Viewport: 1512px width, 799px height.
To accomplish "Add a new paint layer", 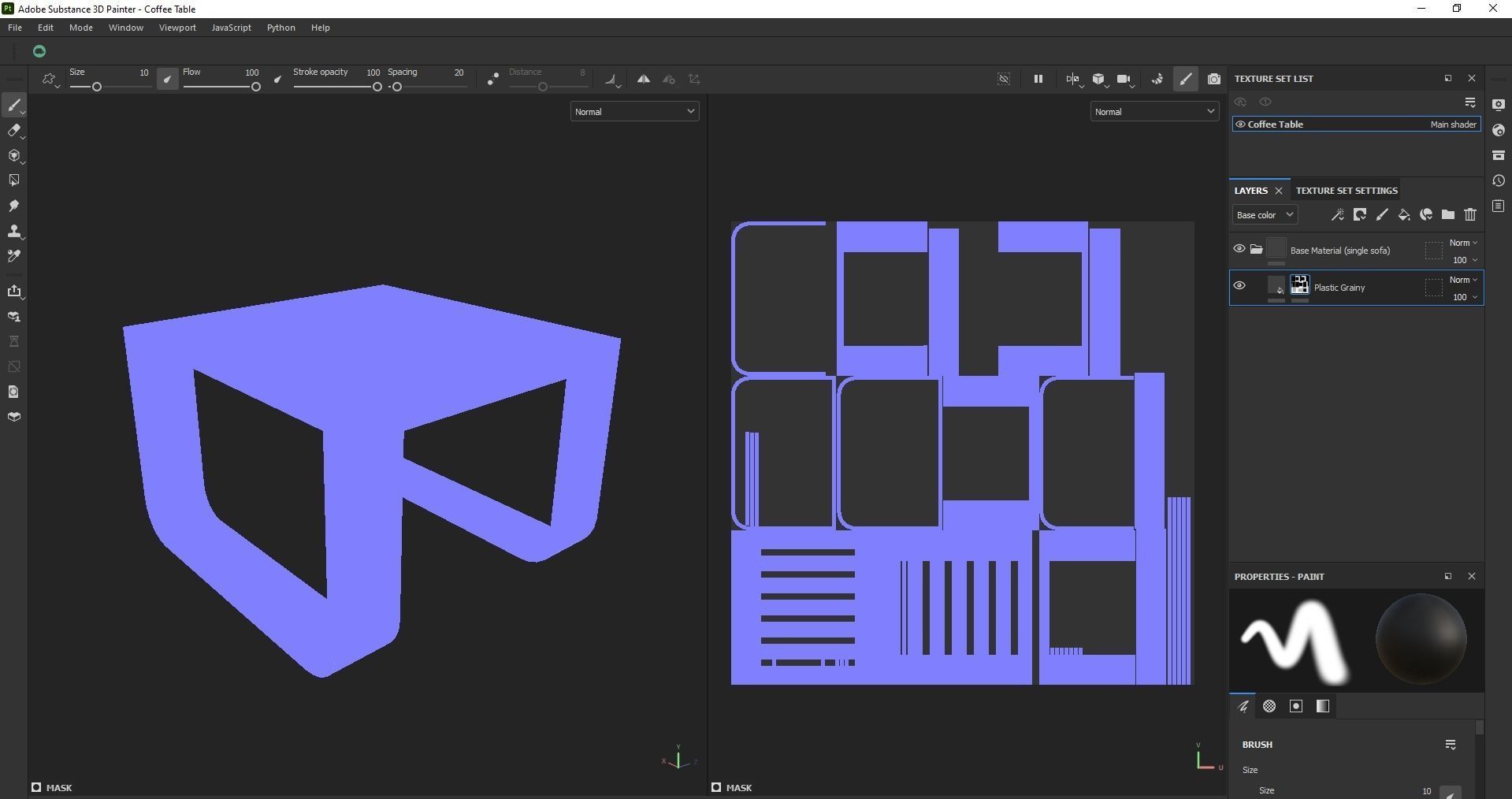I will coord(1381,214).
